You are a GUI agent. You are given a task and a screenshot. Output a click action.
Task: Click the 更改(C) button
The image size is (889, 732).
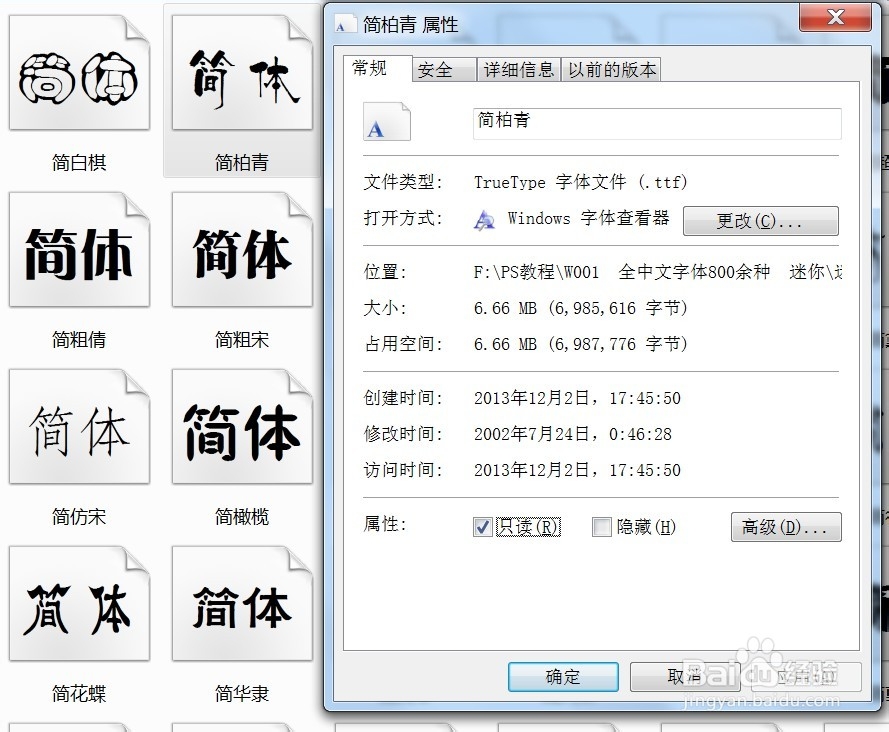(760, 221)
